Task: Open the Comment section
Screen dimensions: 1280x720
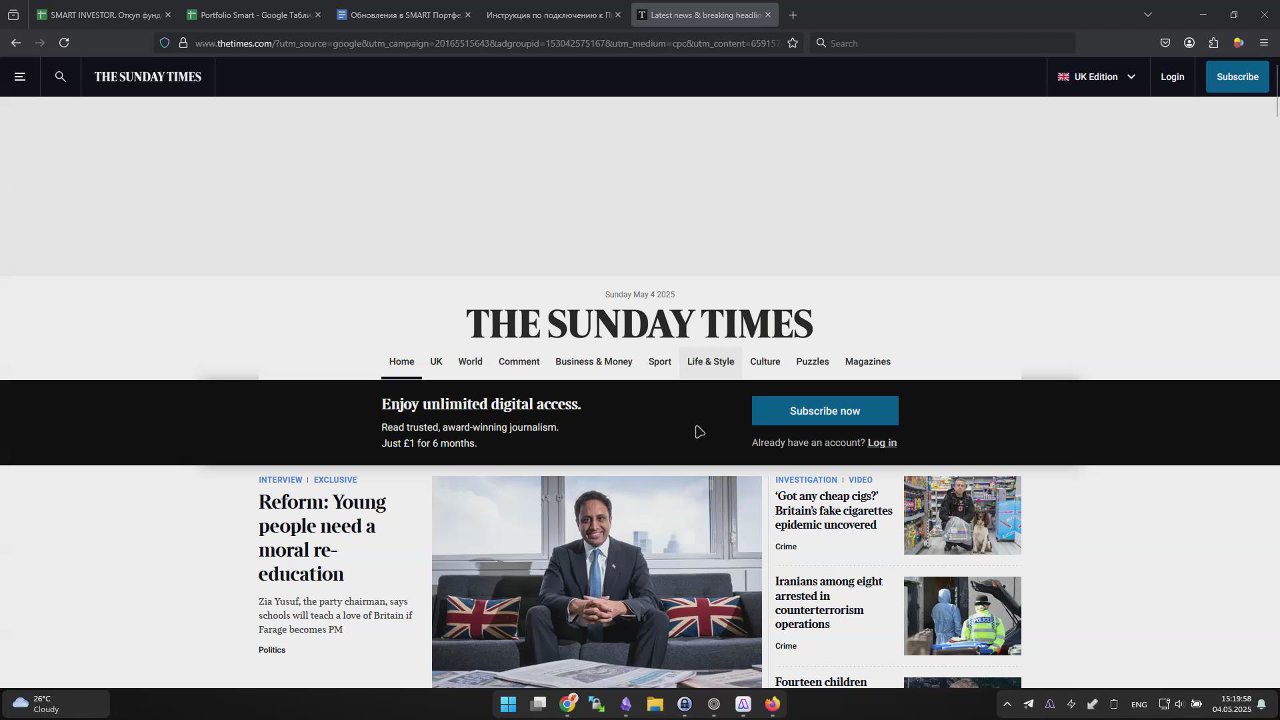Action: 519,362
